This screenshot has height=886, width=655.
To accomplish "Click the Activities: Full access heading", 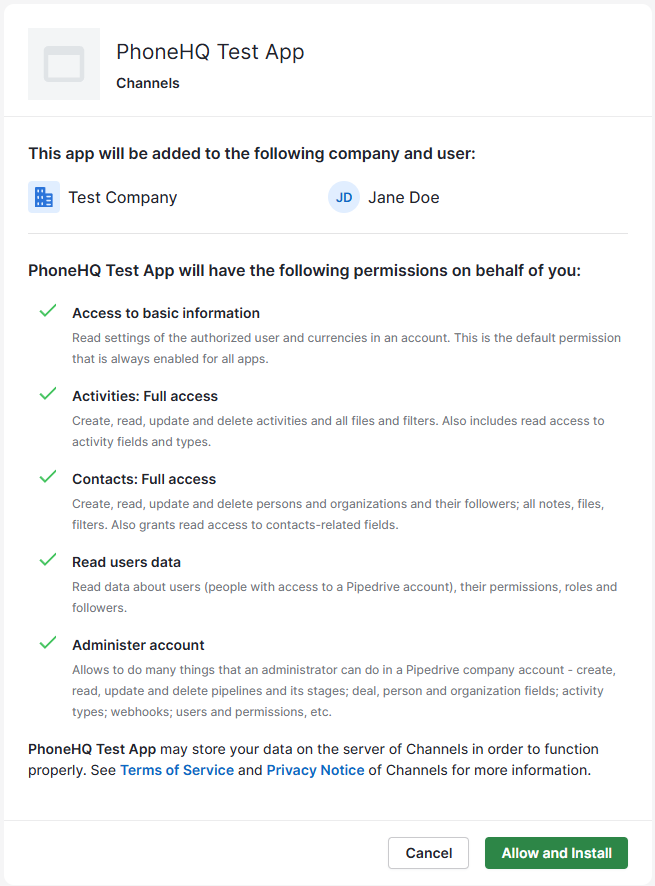I will coord(145,396).
